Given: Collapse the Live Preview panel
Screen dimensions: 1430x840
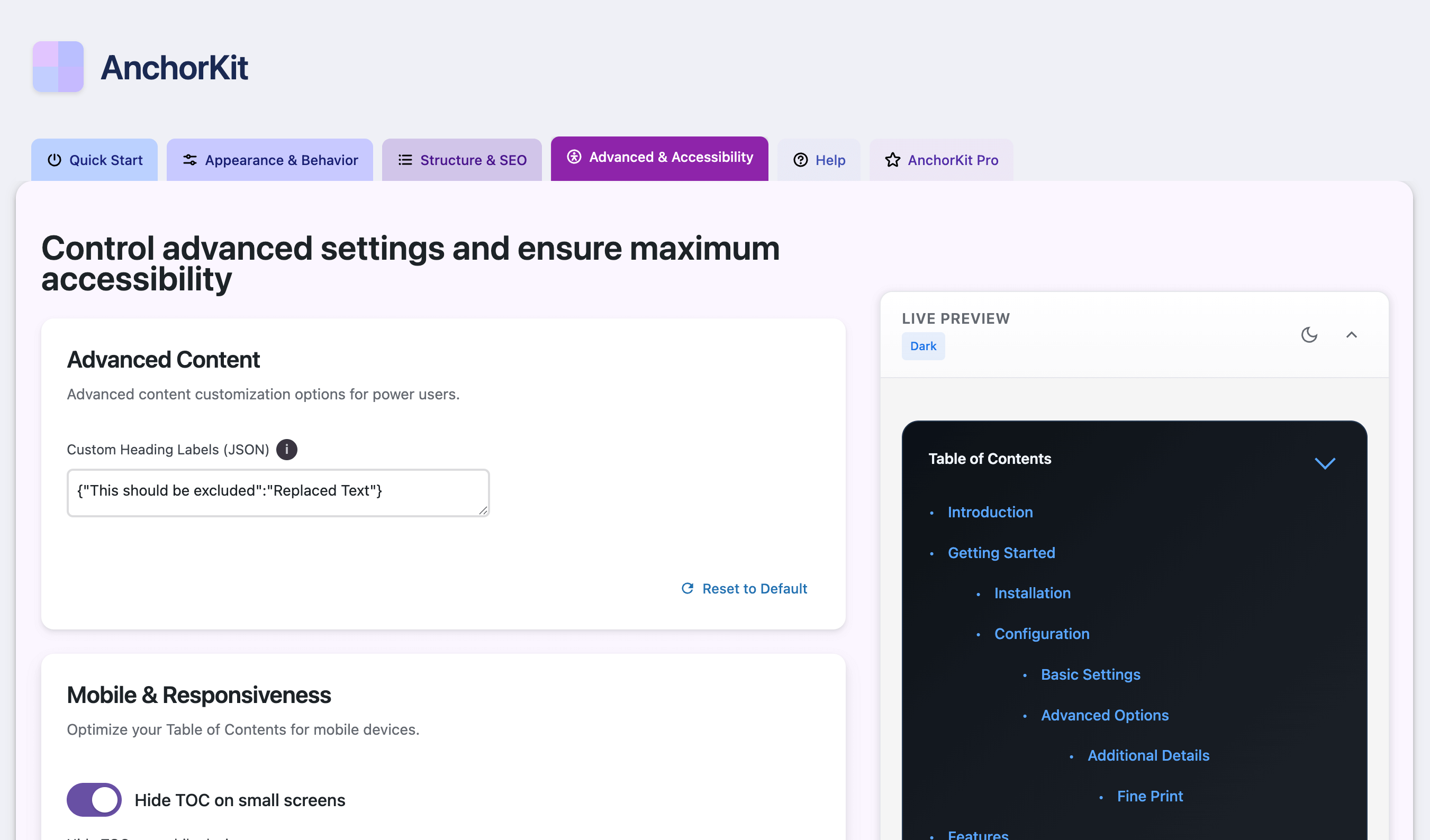Looking at the screenshot, I should point(1352,335).
